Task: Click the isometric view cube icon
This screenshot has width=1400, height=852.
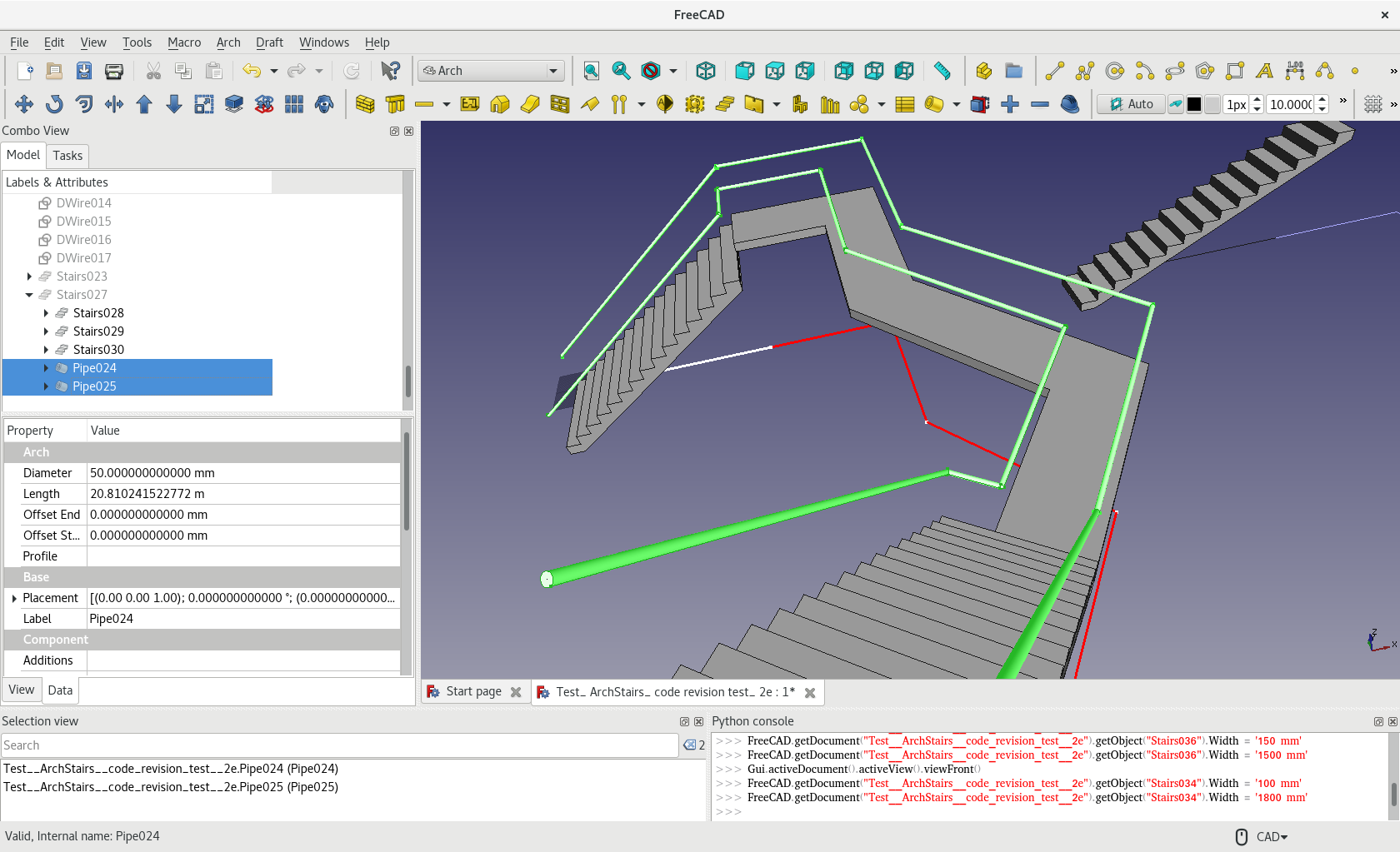Action: [x=705, y=71]
